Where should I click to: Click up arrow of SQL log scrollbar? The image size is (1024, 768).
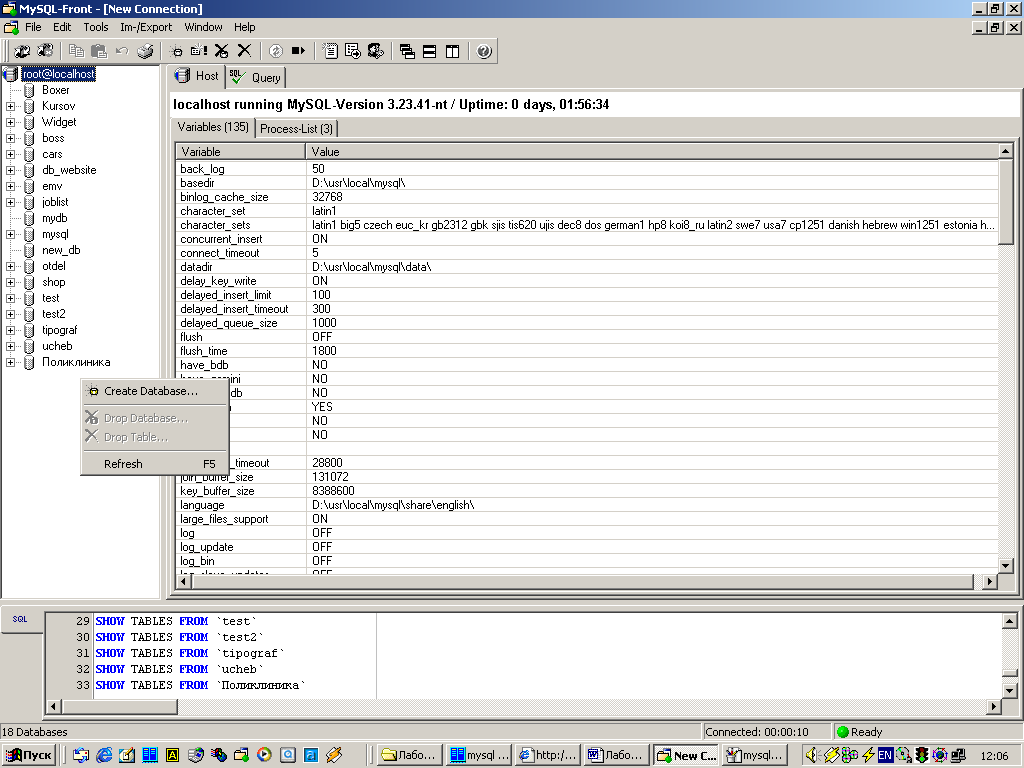(1010, 621)
